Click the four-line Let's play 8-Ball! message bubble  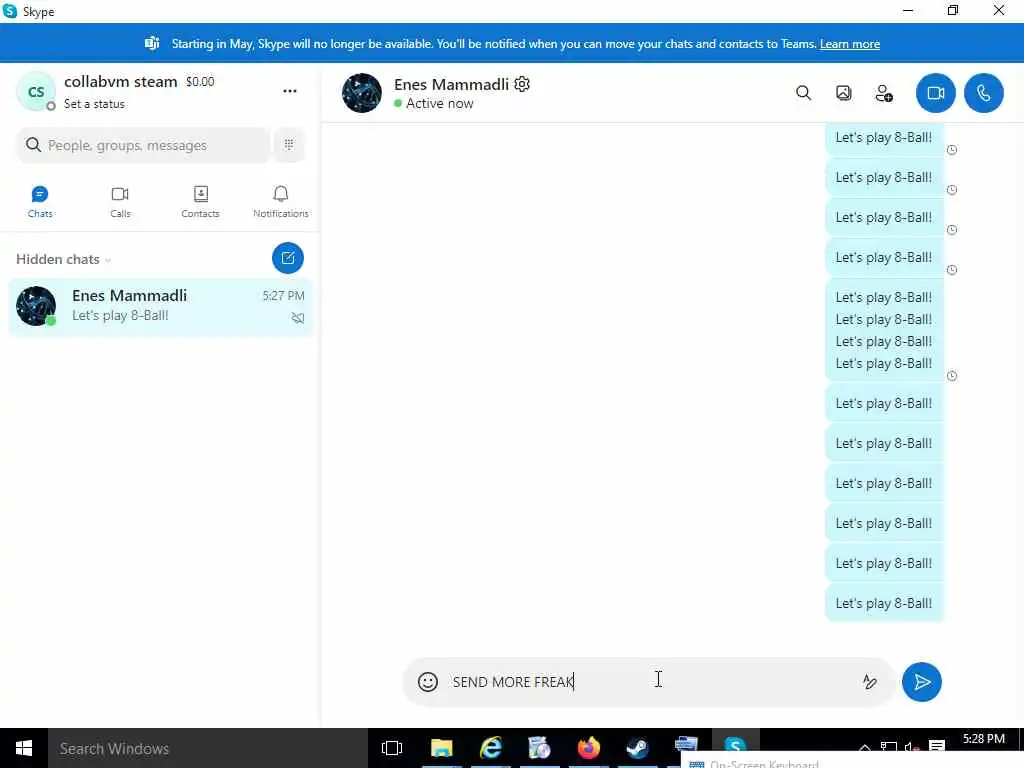pos(884,330)
